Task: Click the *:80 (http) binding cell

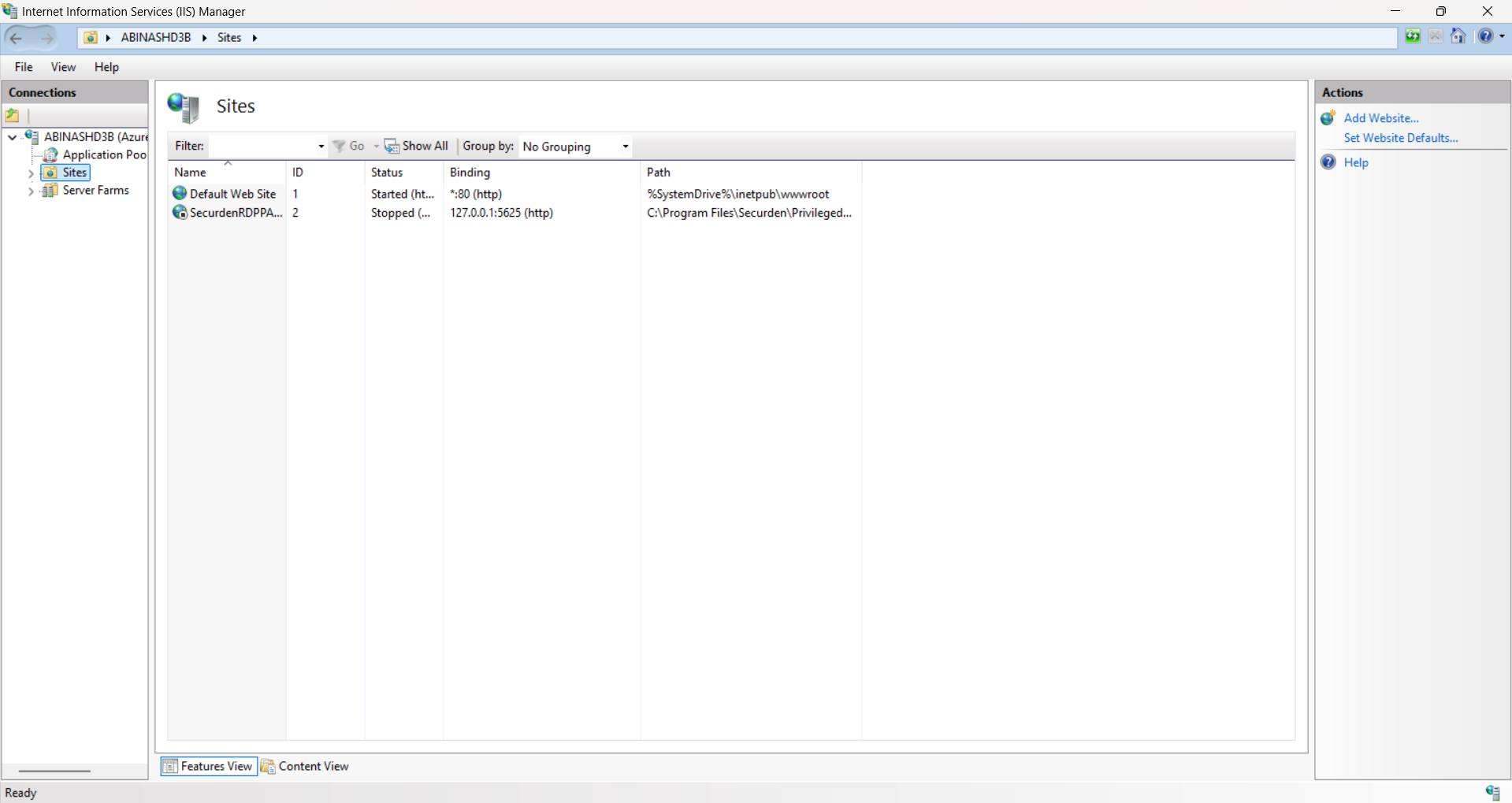Action: 476,194
